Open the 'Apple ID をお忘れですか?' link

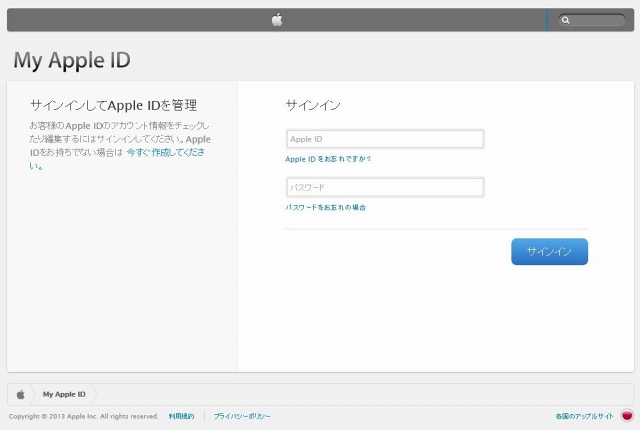click(328, 159)
